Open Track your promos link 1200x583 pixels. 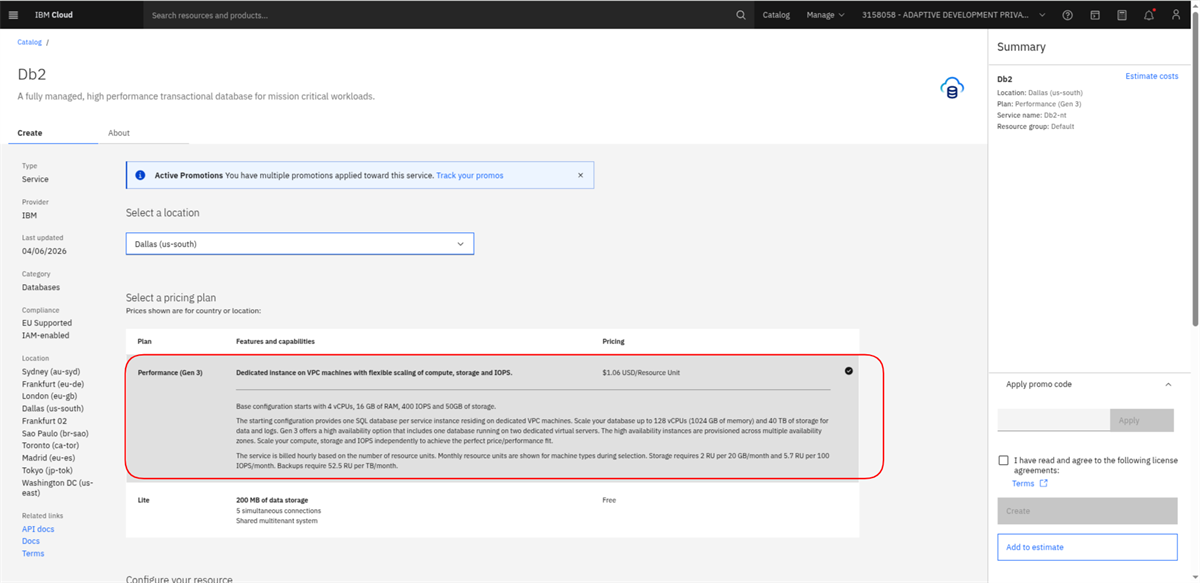tap(470, 175)
